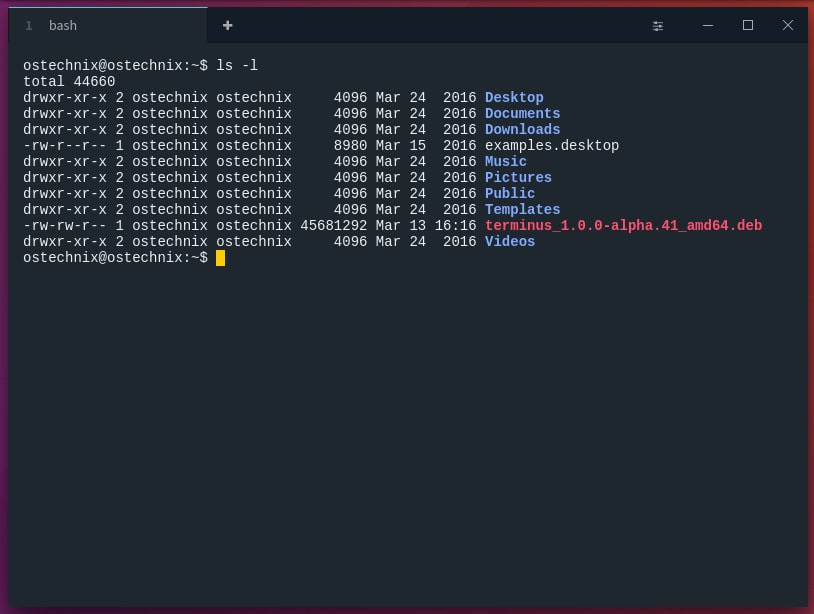This screenshot has width=814, height=614.
Task: Open a new tab with the plus icon
Action: pos(228,25)
